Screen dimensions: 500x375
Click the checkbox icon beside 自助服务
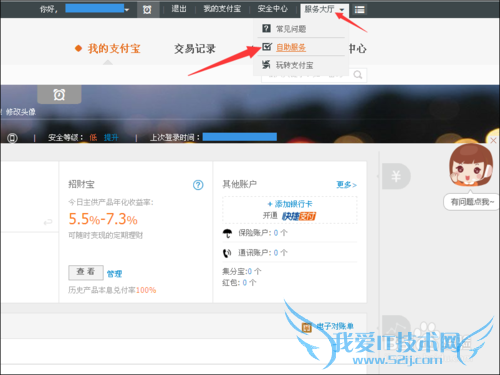(267, 47)
